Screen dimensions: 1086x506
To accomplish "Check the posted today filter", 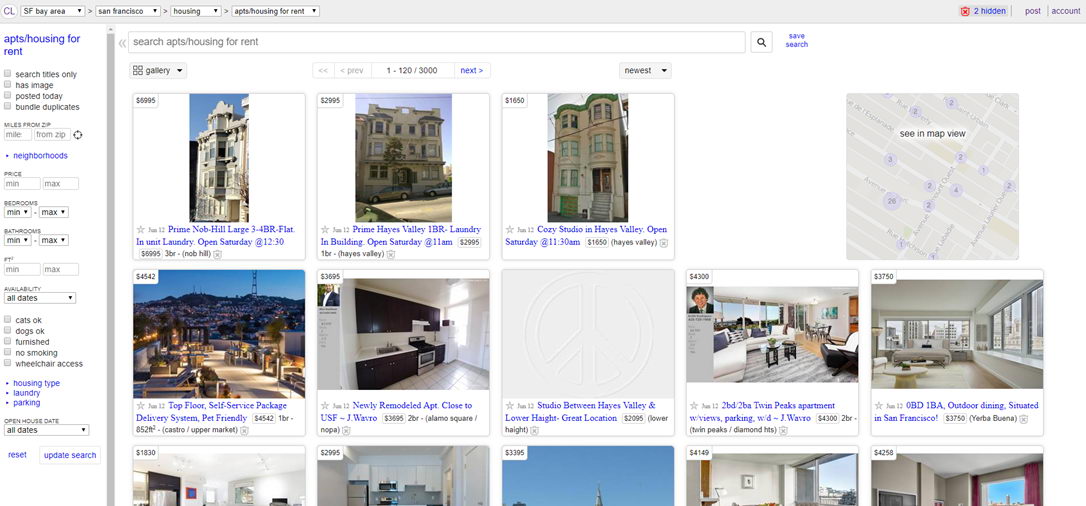I will (x=8, y=96).
